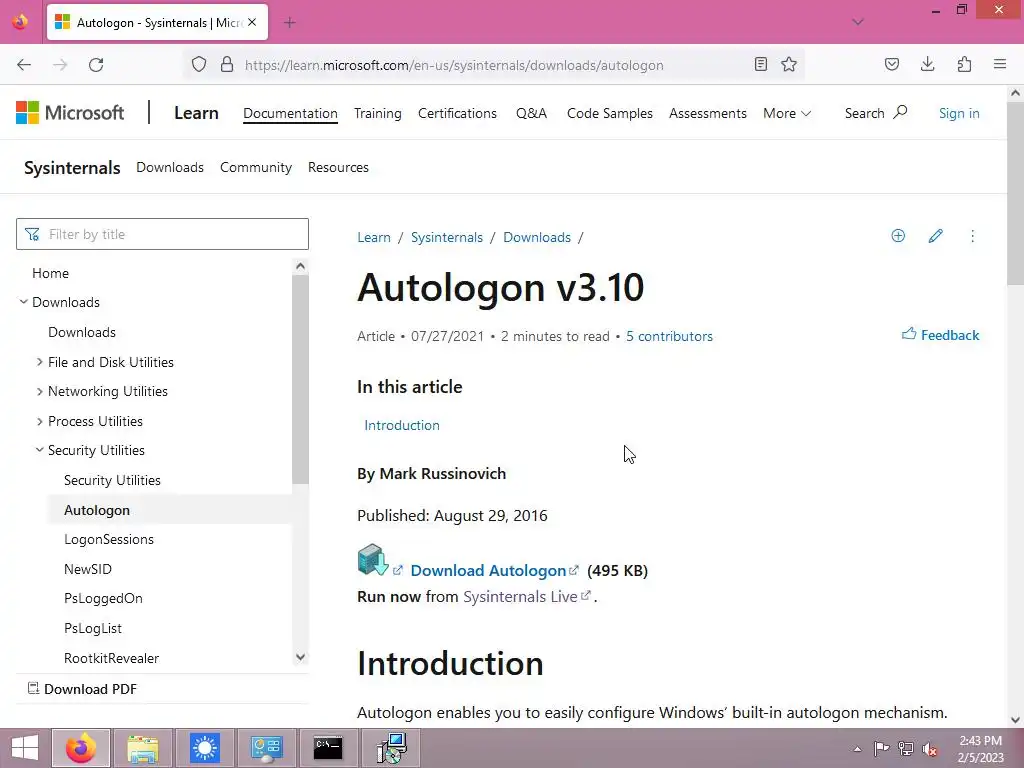This screenshot has width=1024, height=768.
Task: Click the page vertical scrollbar thumb
Action: pos(1015,193)
